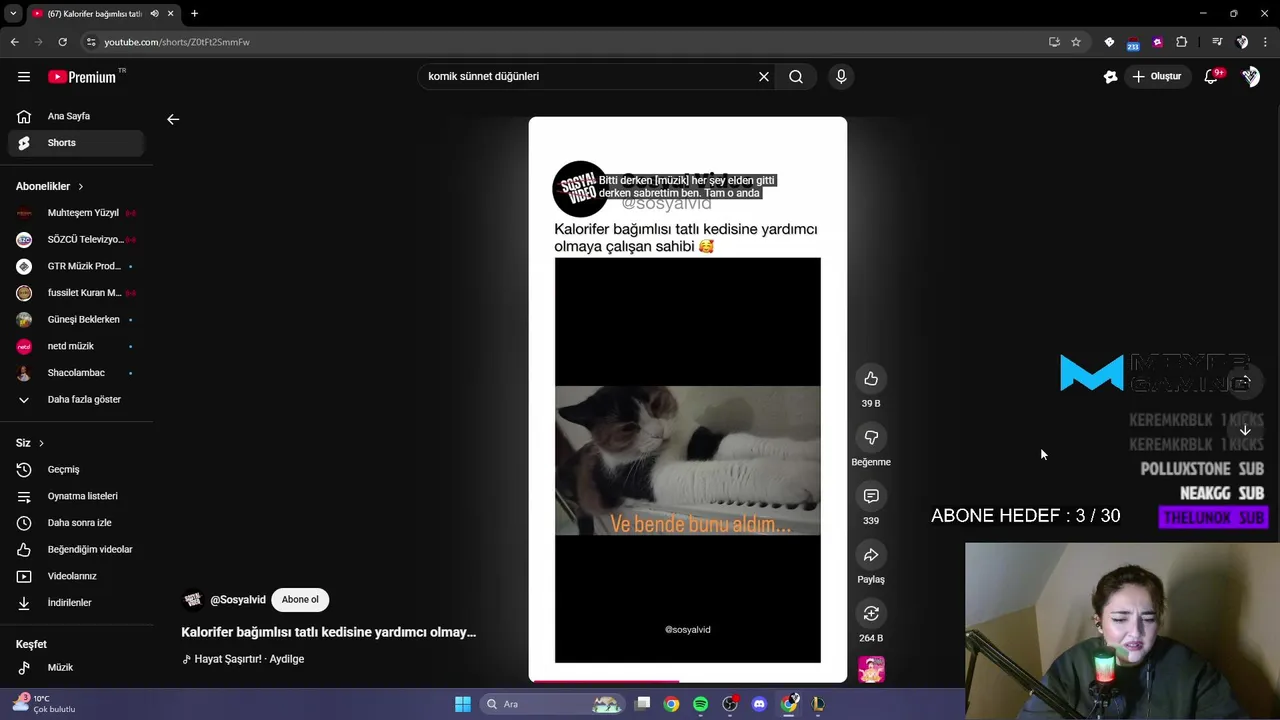Reload the page in Chrome
Viewport: 1280px width, 720px height.
point(62,42)
